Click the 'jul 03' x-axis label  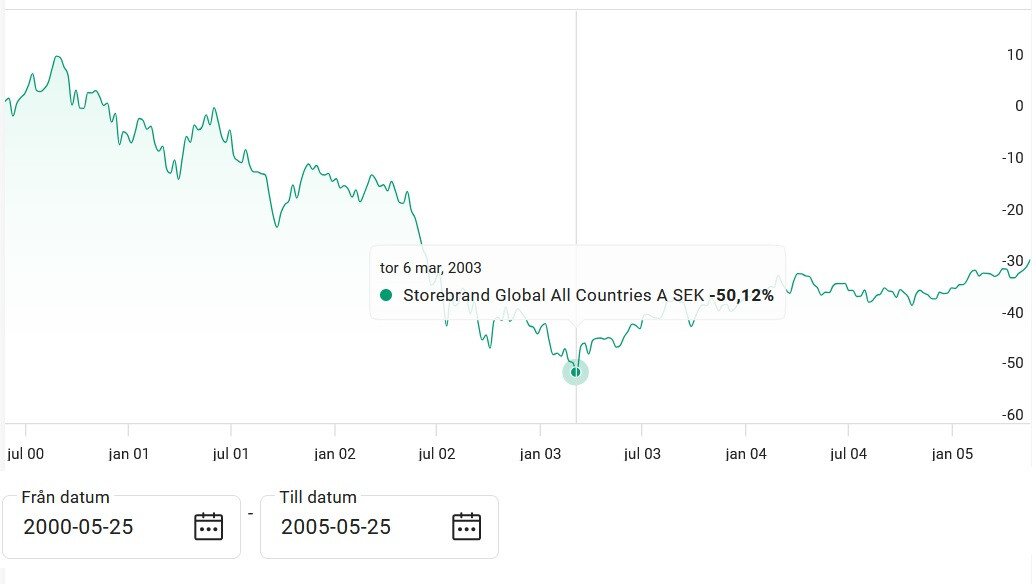click(x=643, y=454)
